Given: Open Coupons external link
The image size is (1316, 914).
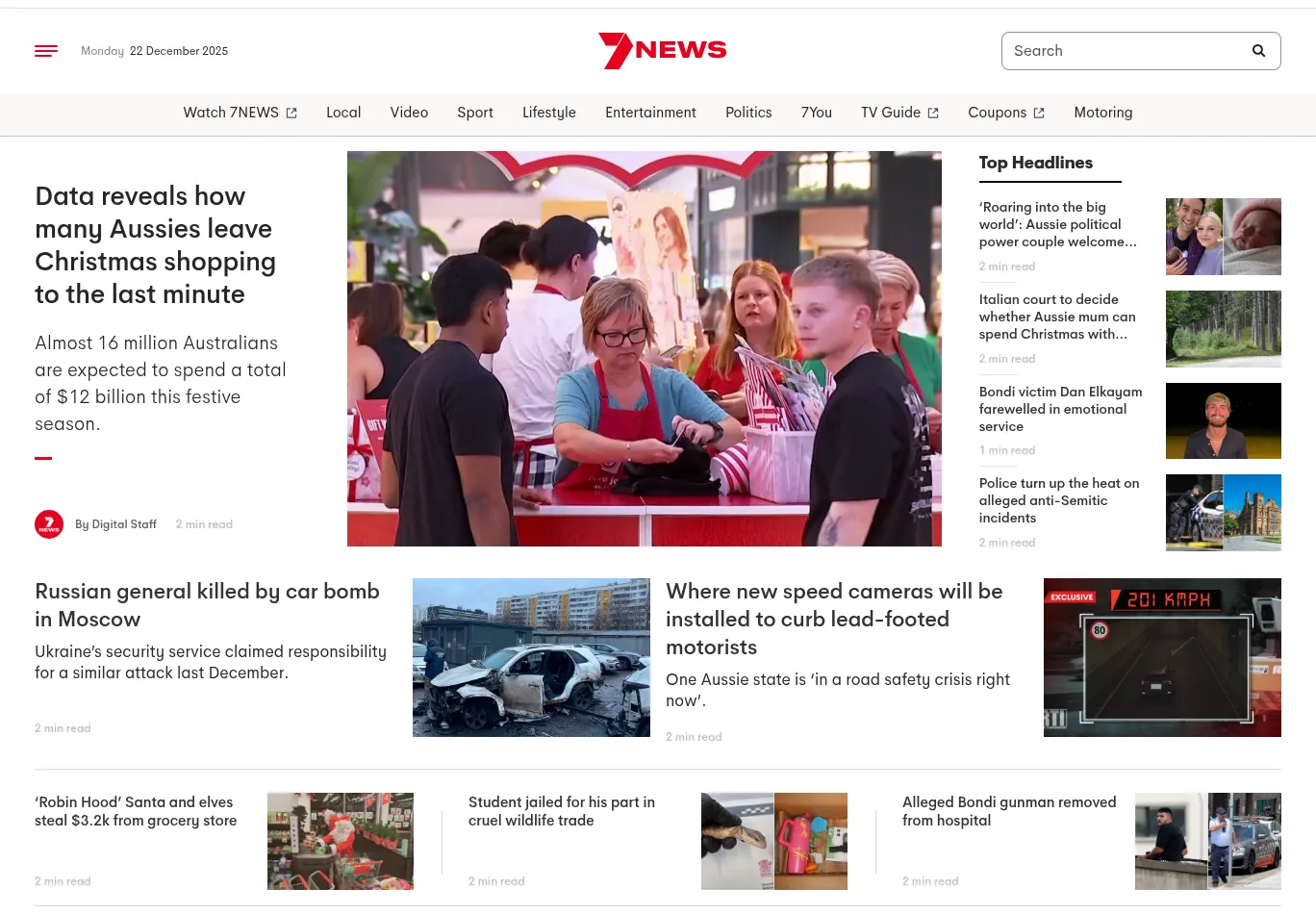Looking at the screenshot, I should (x=1005, y=113).
